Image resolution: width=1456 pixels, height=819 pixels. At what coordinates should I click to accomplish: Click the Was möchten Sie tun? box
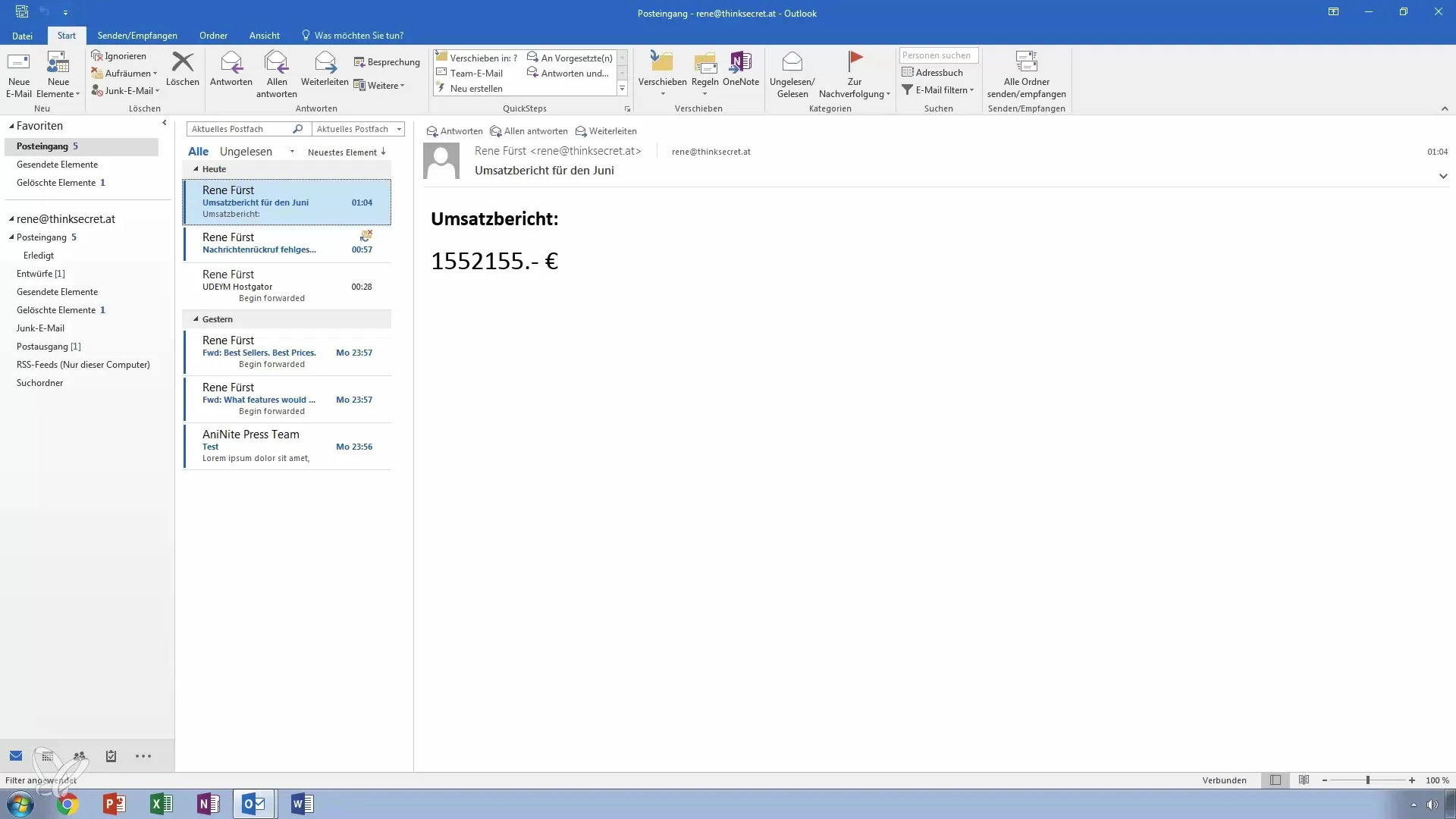tap(353, 36)
